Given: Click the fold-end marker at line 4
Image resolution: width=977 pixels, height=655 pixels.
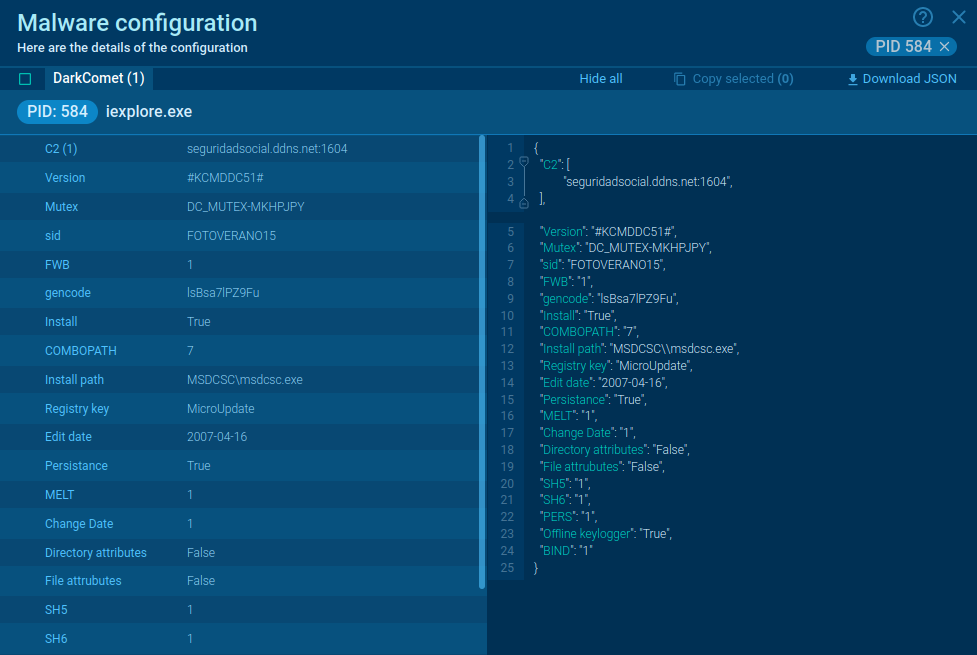Looking at the screenshot, I should (x=523, y=203).
